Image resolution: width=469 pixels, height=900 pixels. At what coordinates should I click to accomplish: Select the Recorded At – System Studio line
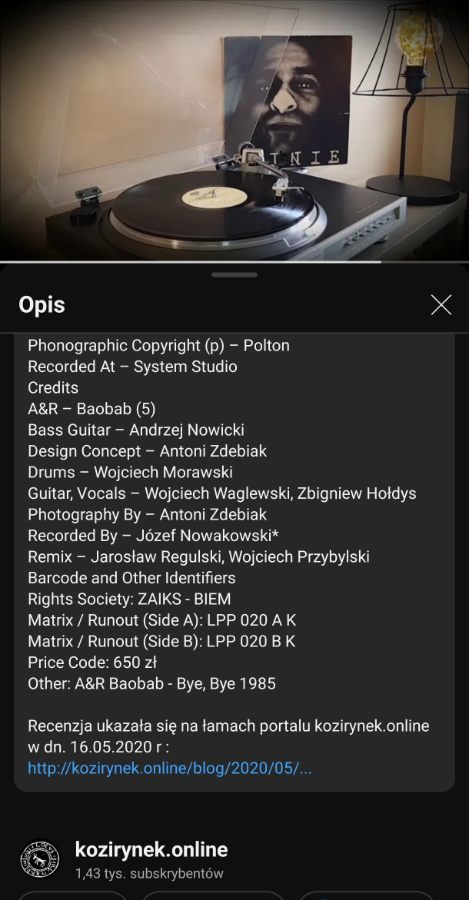click(132, 366)
